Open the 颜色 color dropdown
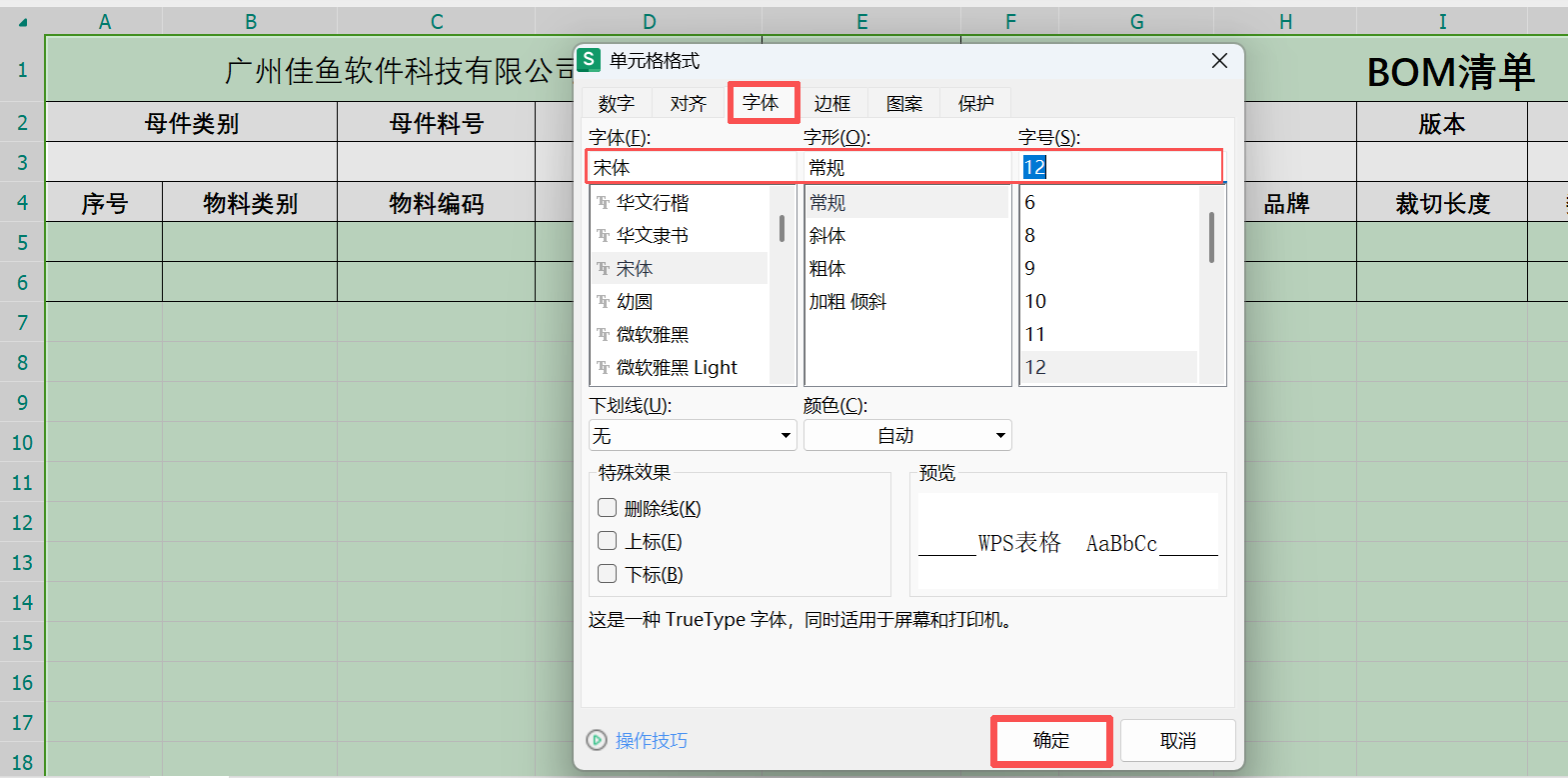Screen dimensions: 1568x778 [x=907, y=435]
